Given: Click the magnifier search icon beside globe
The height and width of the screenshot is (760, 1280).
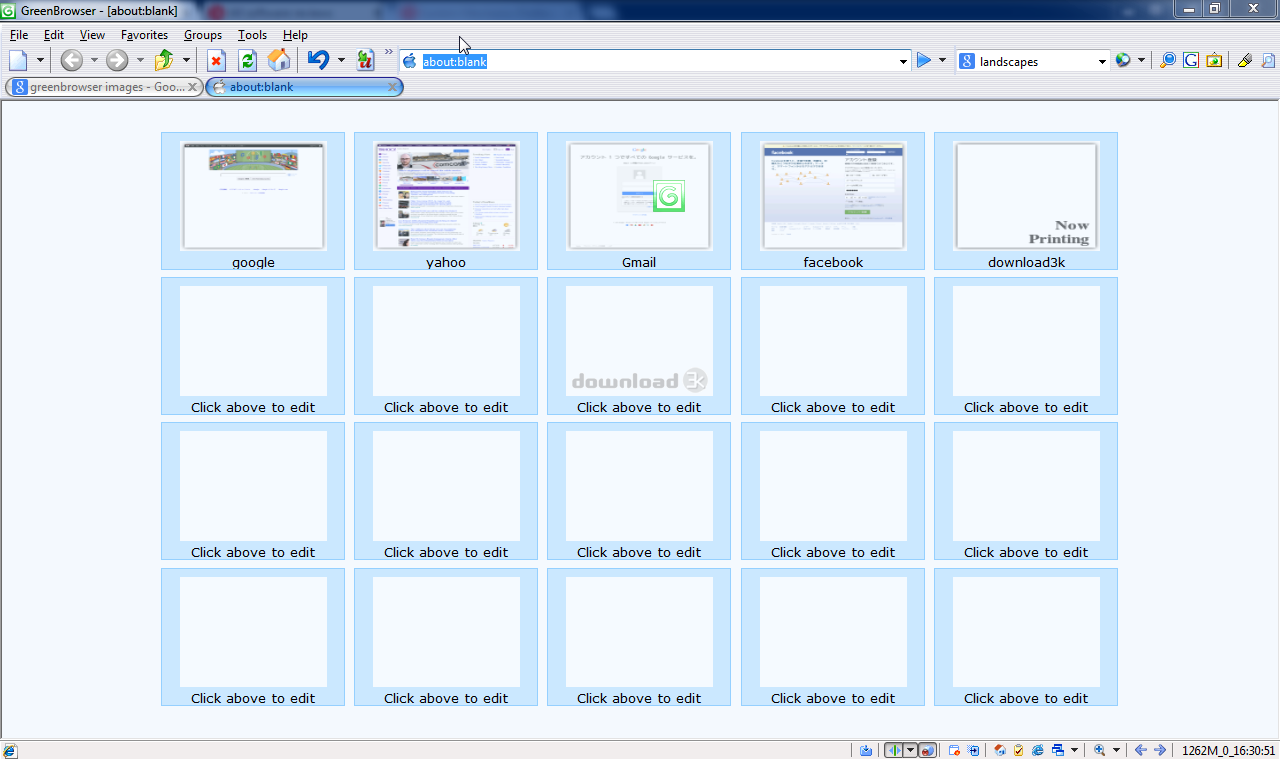Looking at the screenshot, I should coord(1167,61).
